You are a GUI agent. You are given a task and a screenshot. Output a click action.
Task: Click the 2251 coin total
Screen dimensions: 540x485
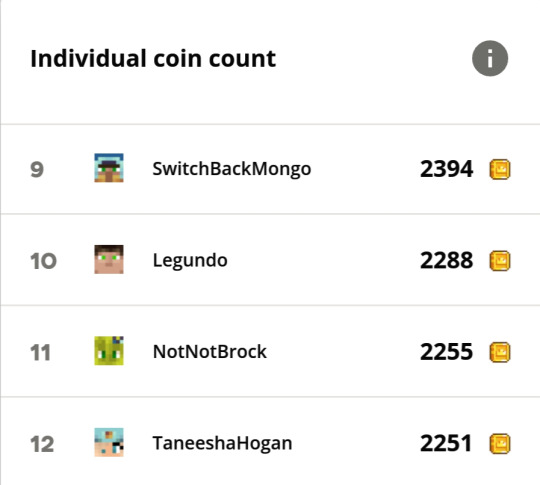coord(446,443)
